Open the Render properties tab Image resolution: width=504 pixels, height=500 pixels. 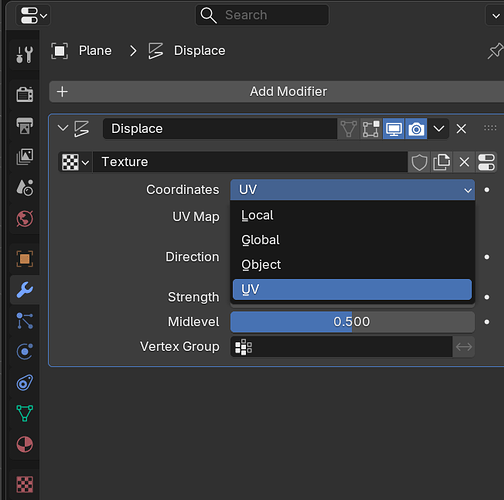tap(25, 94)
